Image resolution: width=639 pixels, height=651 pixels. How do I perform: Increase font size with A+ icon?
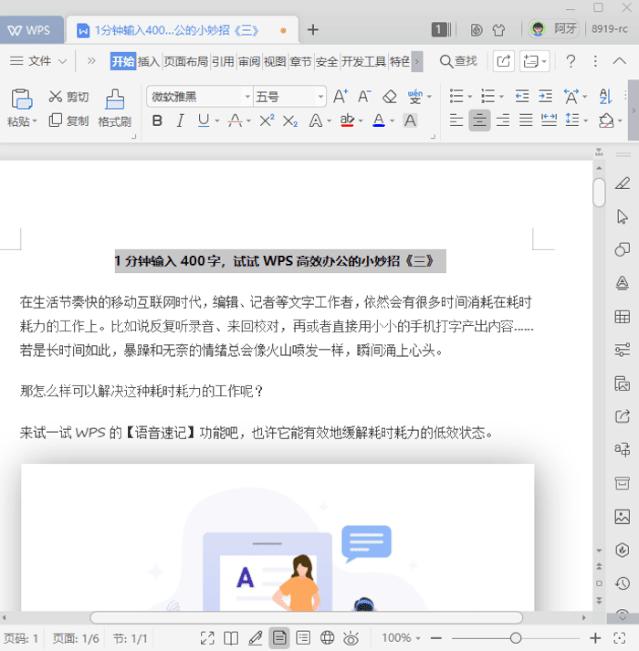tap(340, 97)
